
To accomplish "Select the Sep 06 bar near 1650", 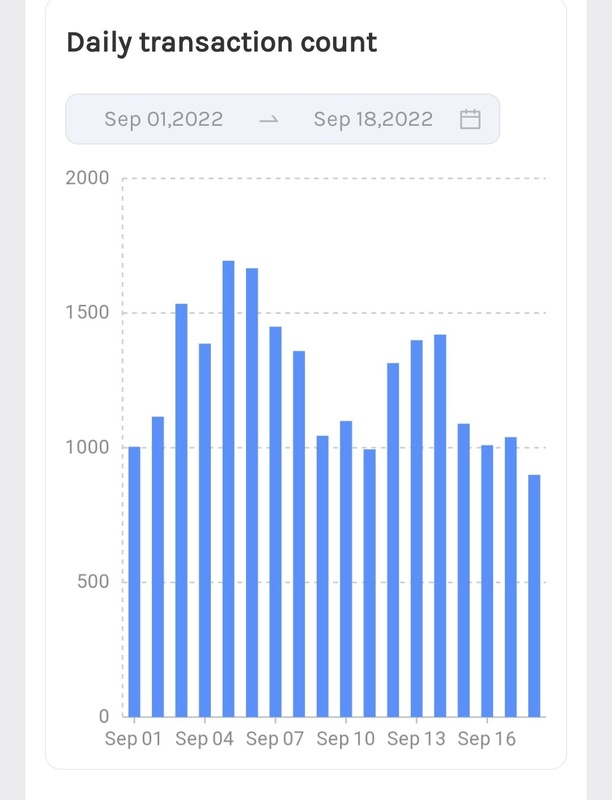I will (252, 492).
